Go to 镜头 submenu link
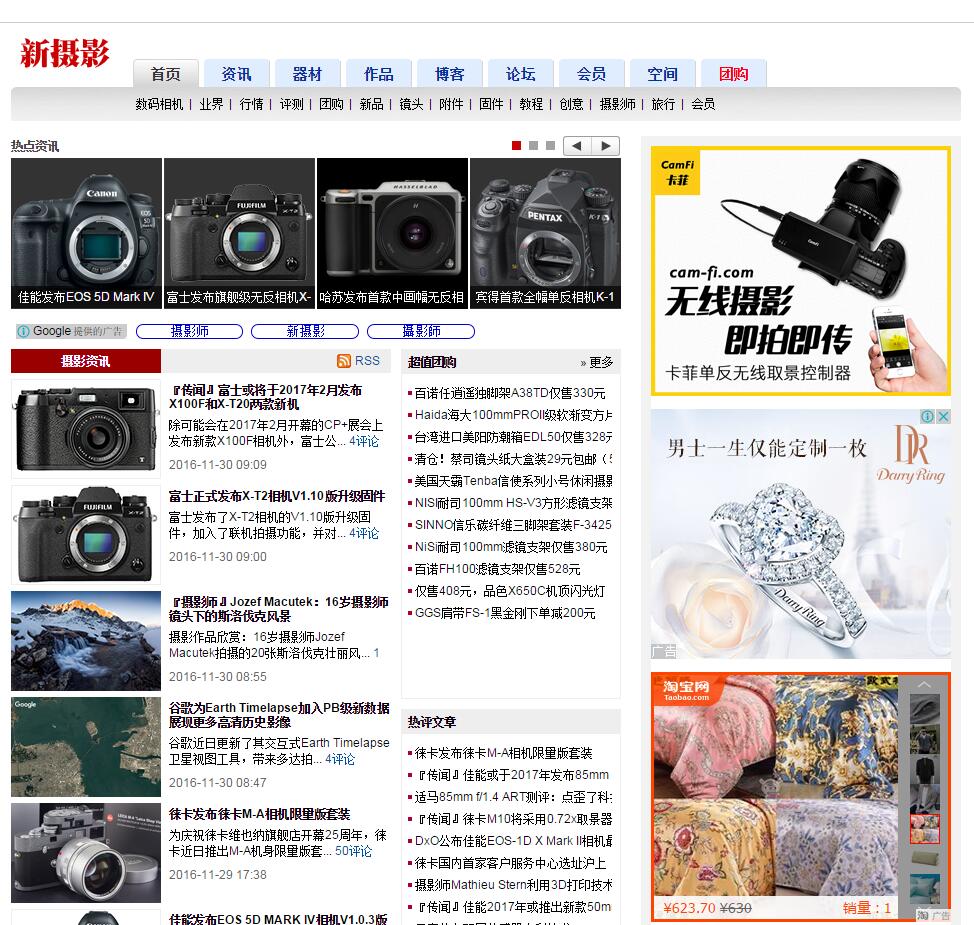 click(411, 104)
